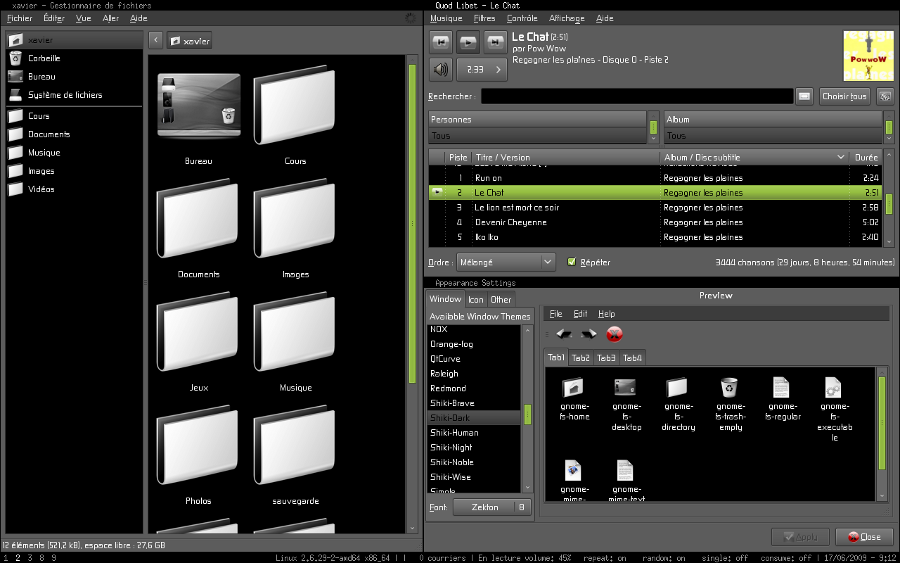Open Corbeille in the sidebar
This screenshot has width=900, height=563.
(x=74, y=59)
